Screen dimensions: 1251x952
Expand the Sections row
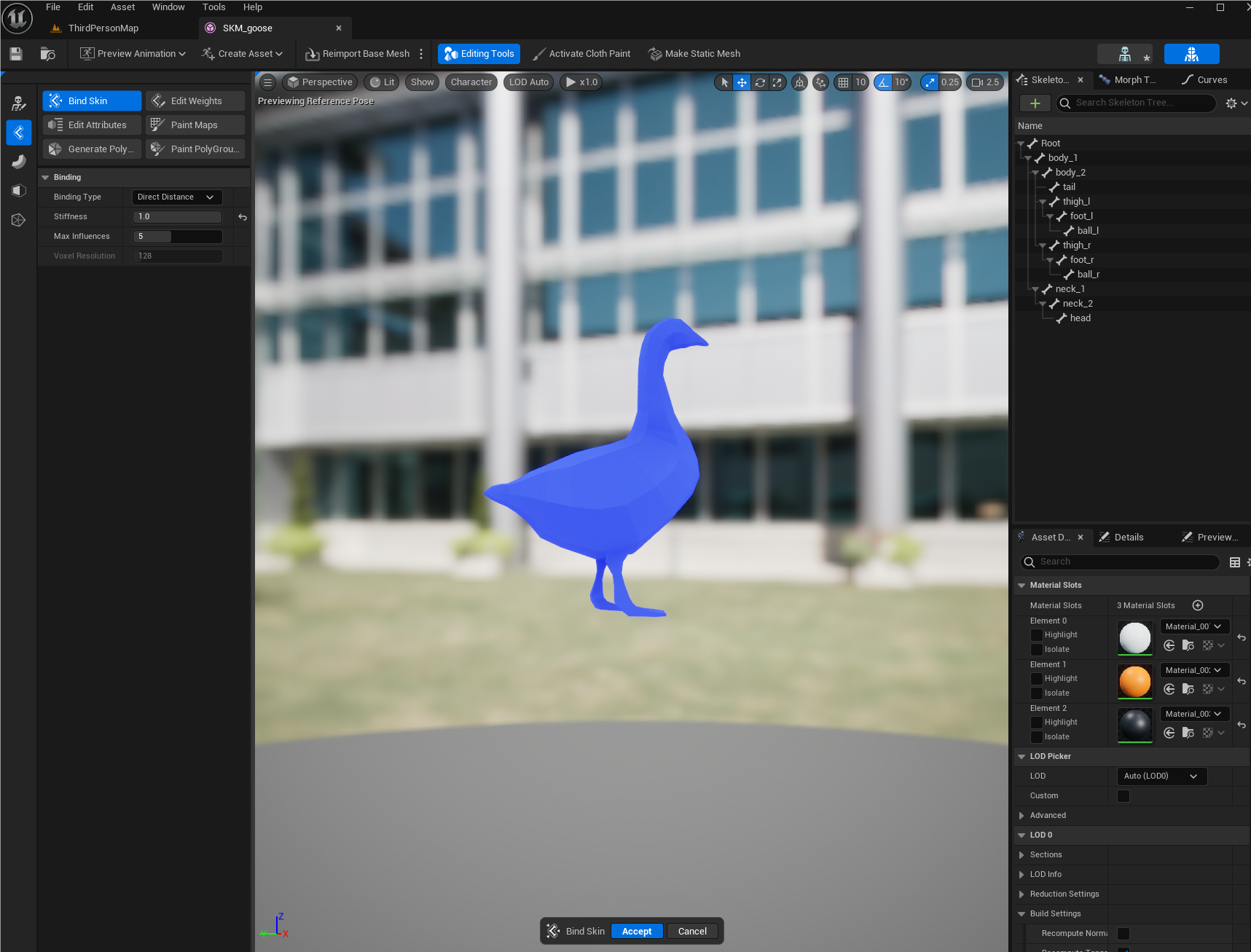click(x=1021, y=855)
